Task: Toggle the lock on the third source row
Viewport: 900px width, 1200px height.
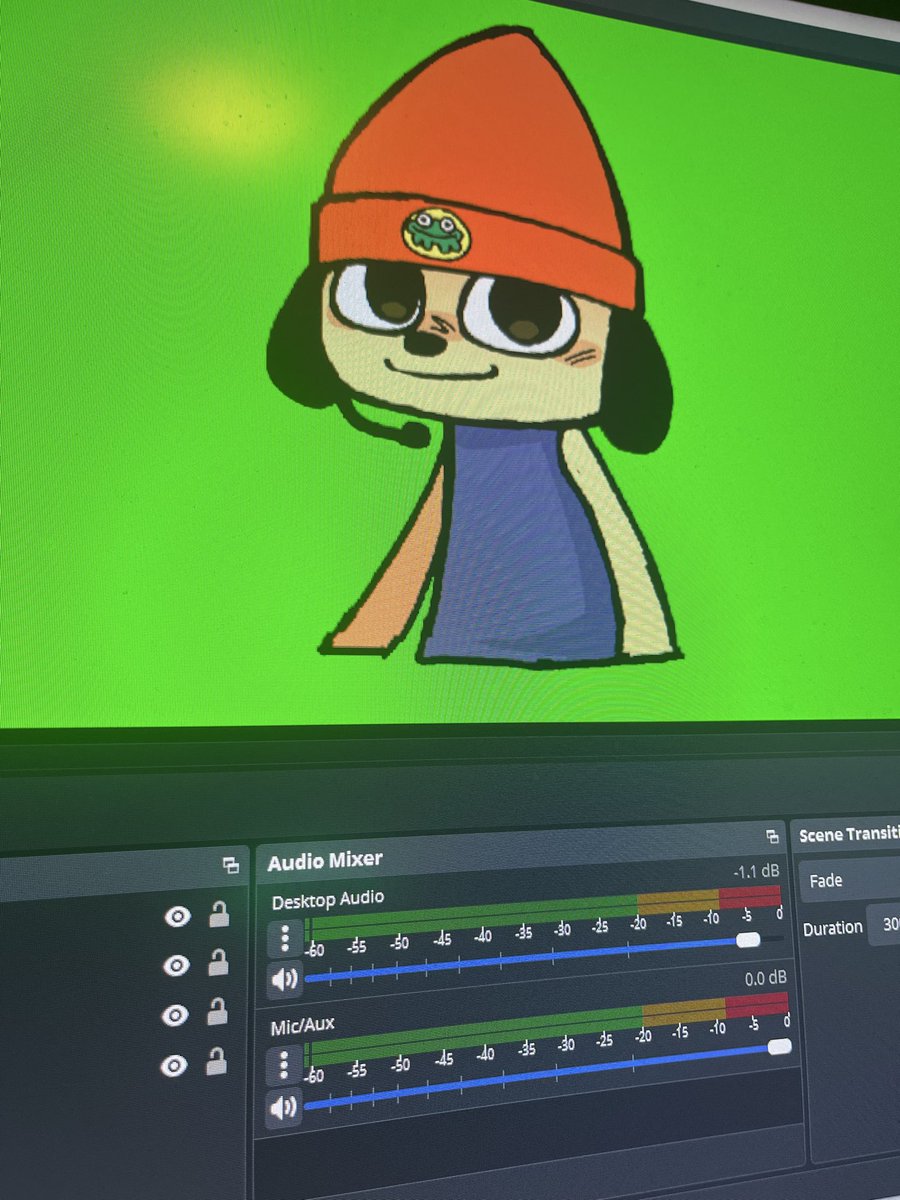Action: point(217,1012)
